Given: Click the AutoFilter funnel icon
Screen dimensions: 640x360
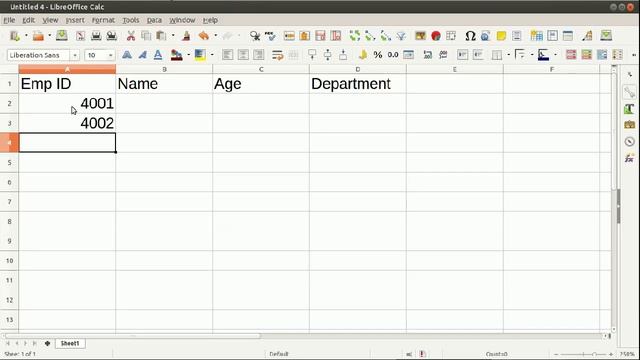Looking at the screenshot, I should point(401,36).
